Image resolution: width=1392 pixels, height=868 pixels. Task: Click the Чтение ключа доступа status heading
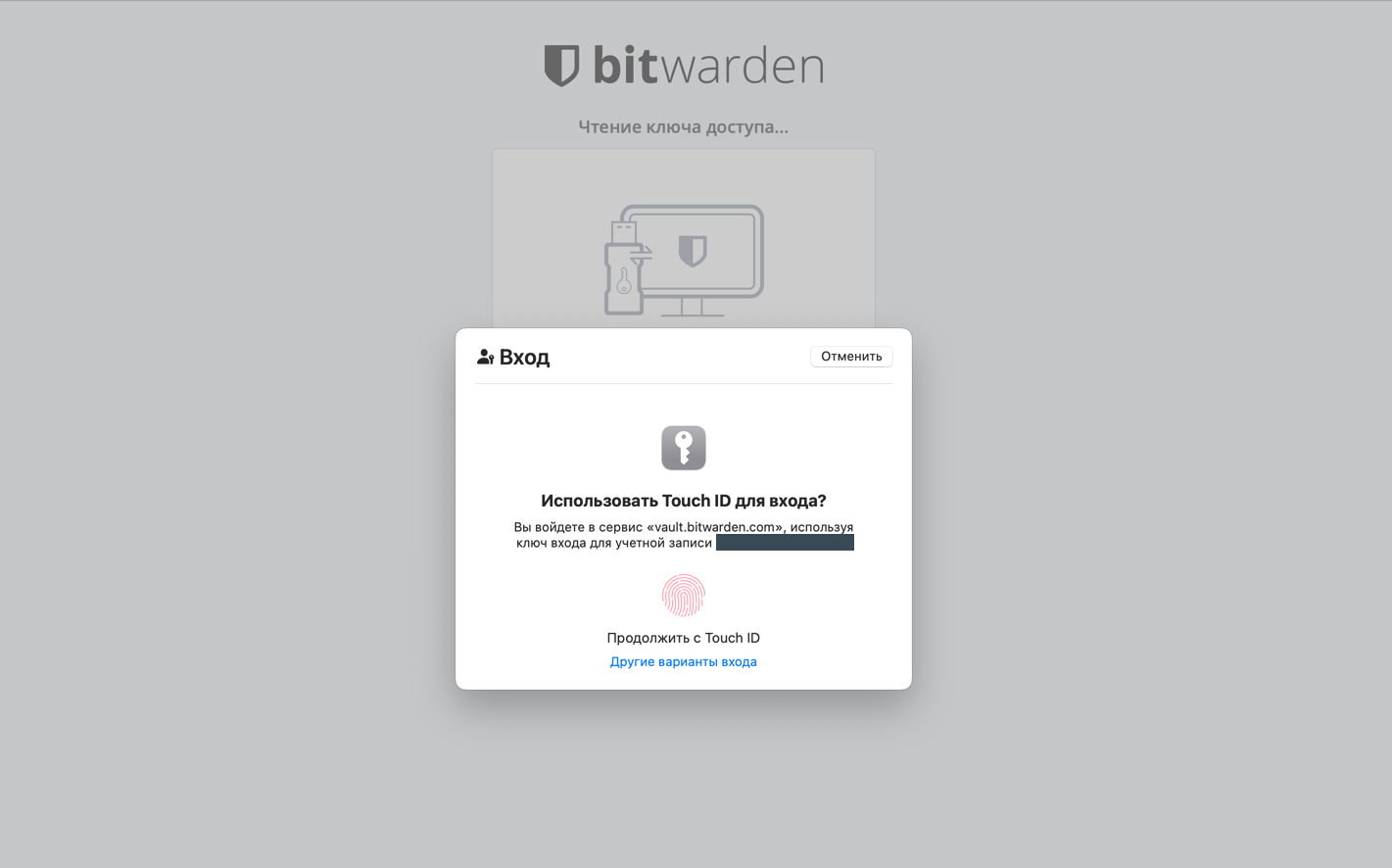tap(684, 126)
